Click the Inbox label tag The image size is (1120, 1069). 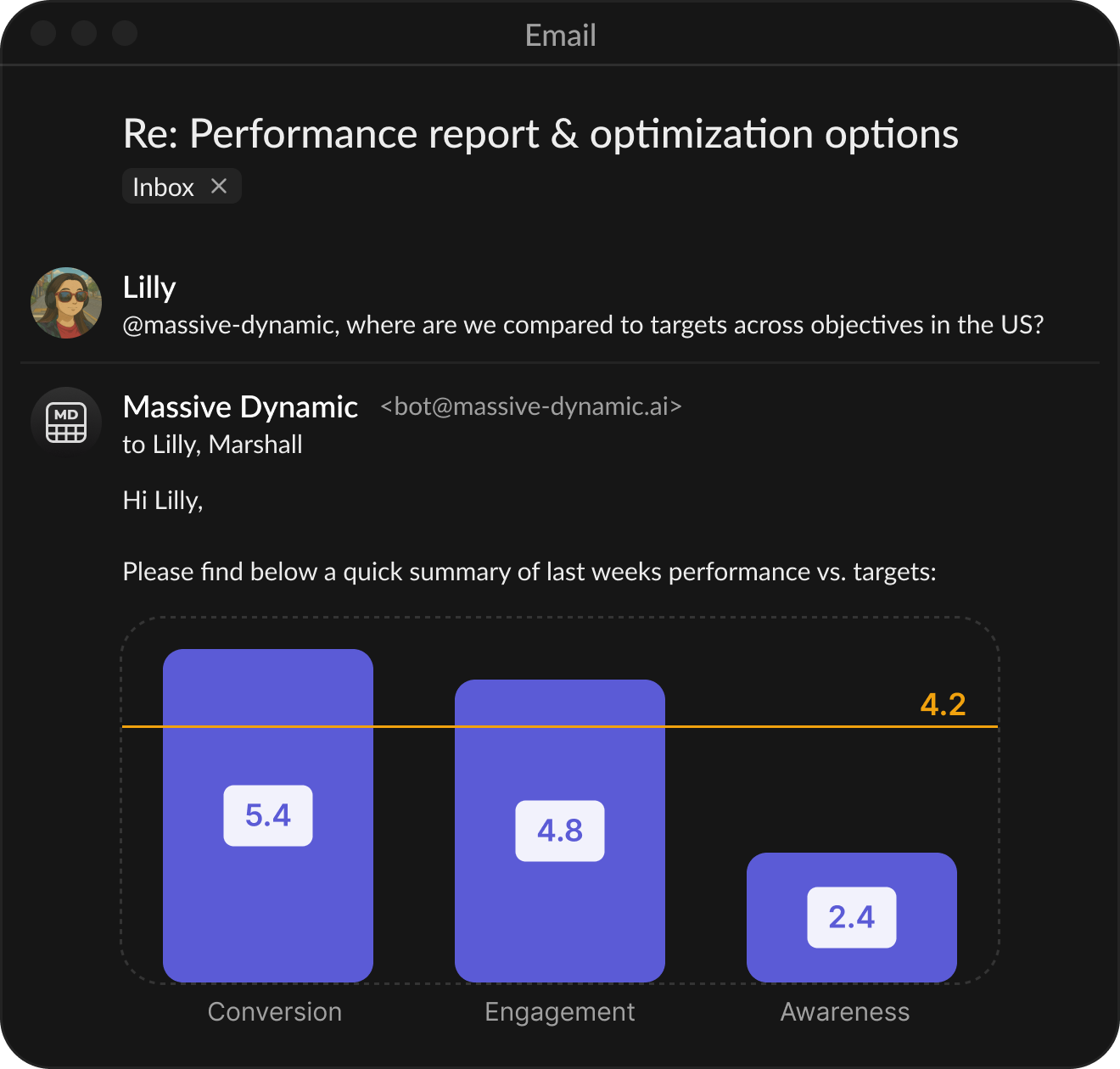[164, 187]
